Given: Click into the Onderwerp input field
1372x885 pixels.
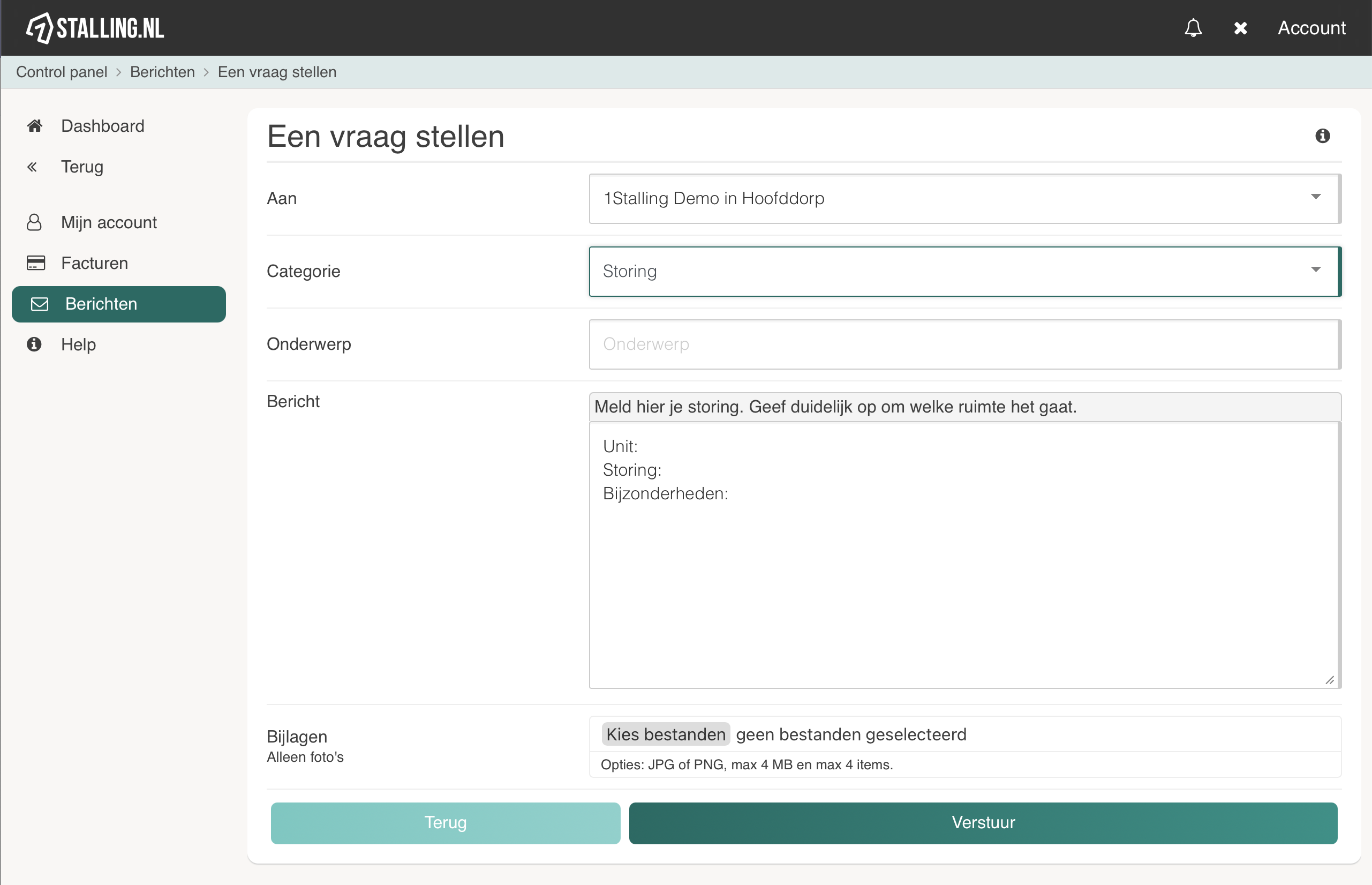Looking at the screenshot, I should [x=964, y=344].
